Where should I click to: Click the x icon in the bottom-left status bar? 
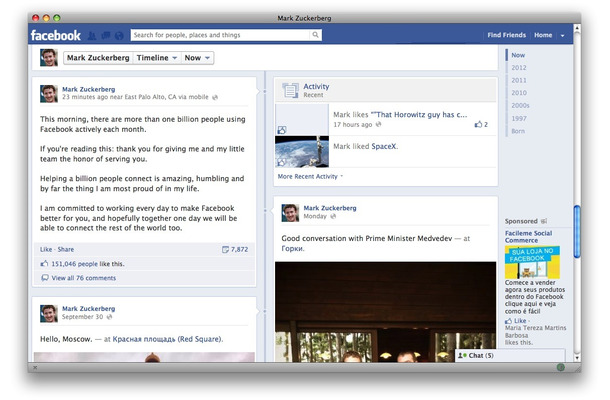pos(35,367)
